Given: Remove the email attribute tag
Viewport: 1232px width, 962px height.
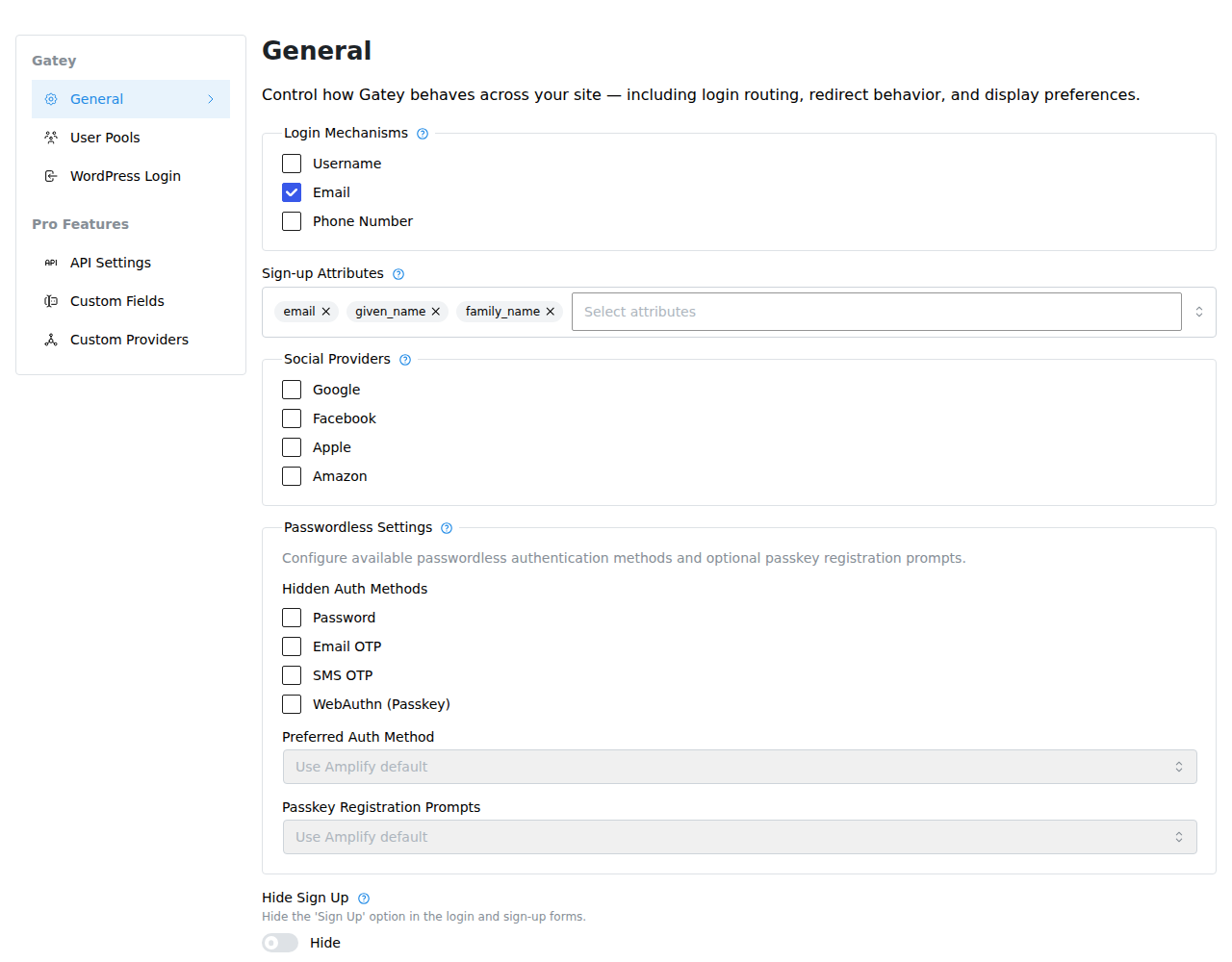Looking at the screenshot, I should coord(326,312).
